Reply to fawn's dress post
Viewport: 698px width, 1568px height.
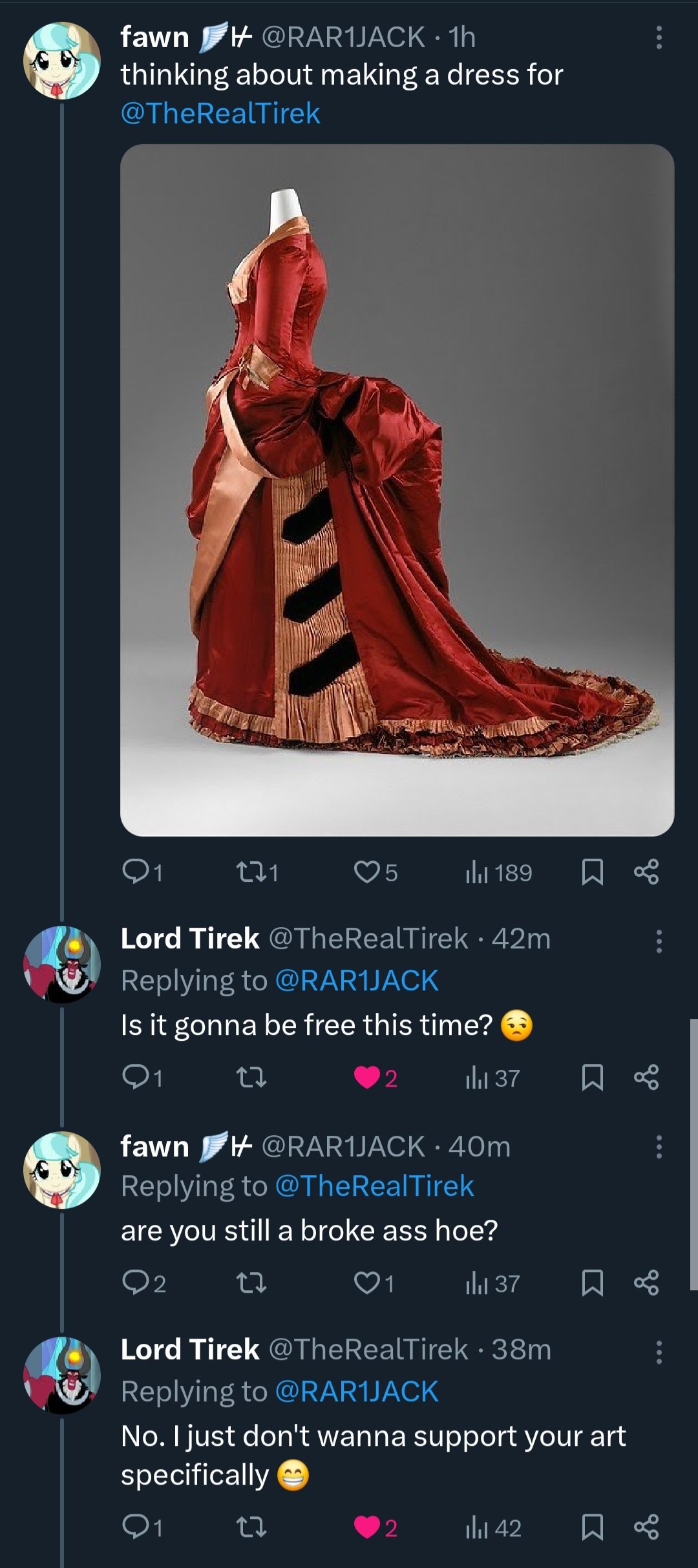pyautogui.click(x=136, y=872)
